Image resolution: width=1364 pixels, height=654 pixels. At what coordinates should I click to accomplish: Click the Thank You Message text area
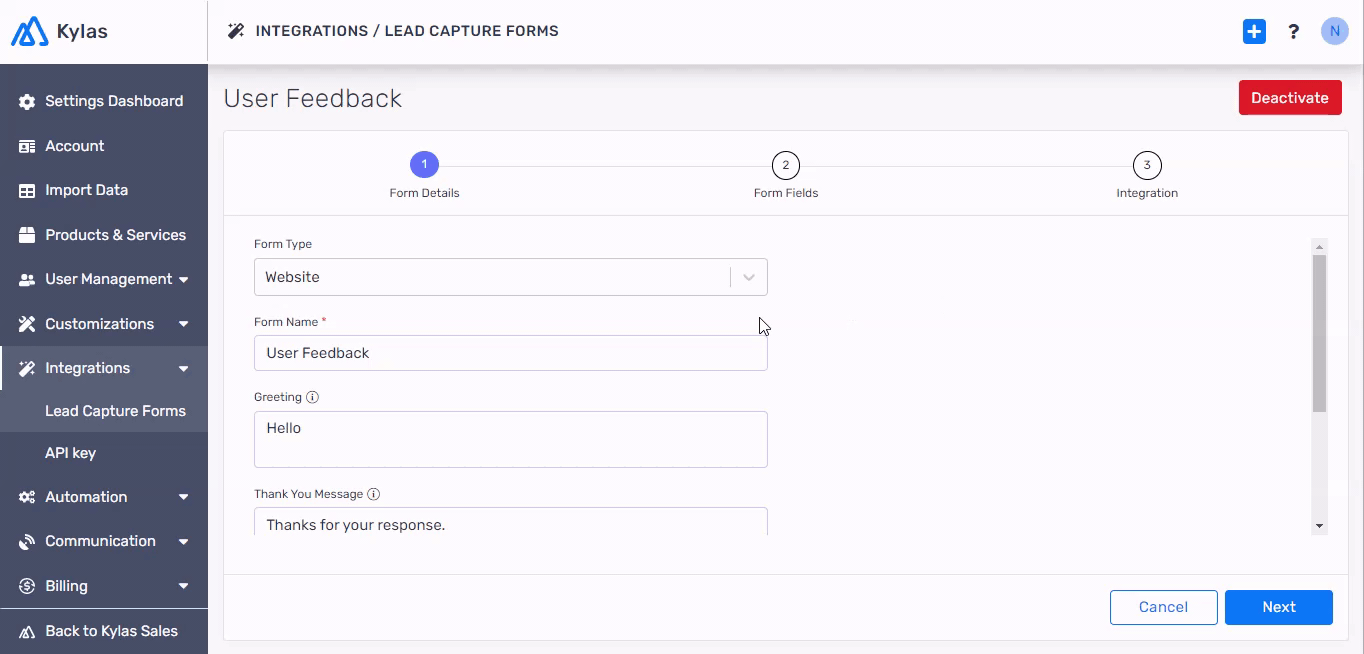click(x=511, y=522)
